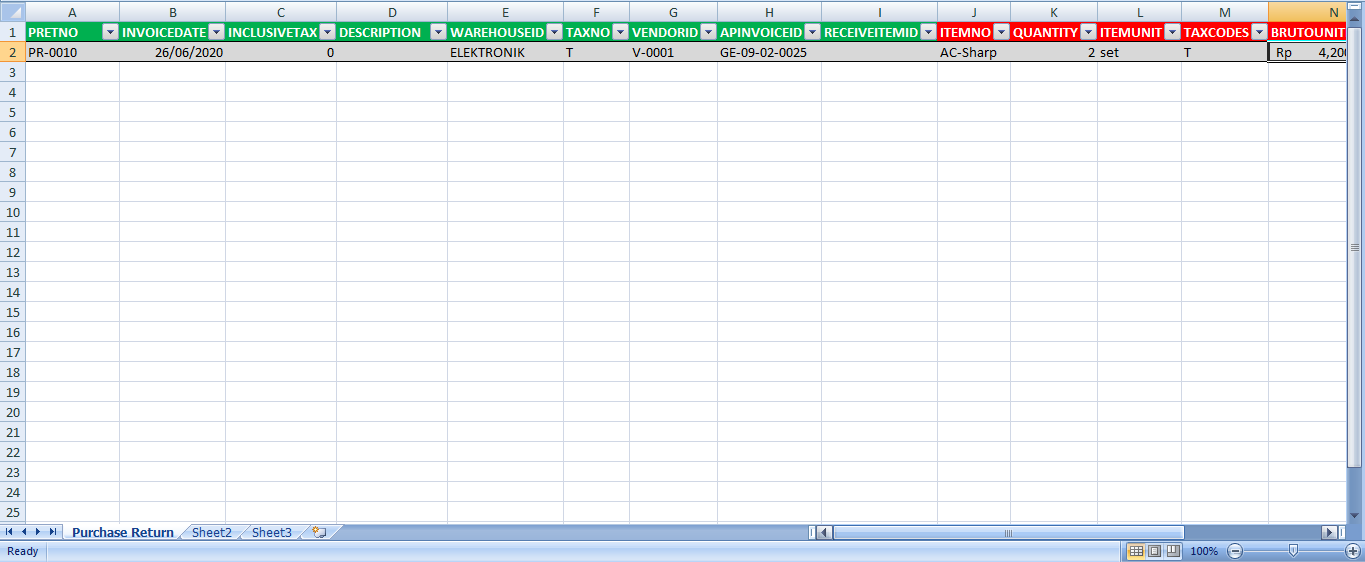Image resolution: width=1365 pixels, height=562 pixels.
Task: Click the zoom out minus button
Action: click(x=1235, y=551)
